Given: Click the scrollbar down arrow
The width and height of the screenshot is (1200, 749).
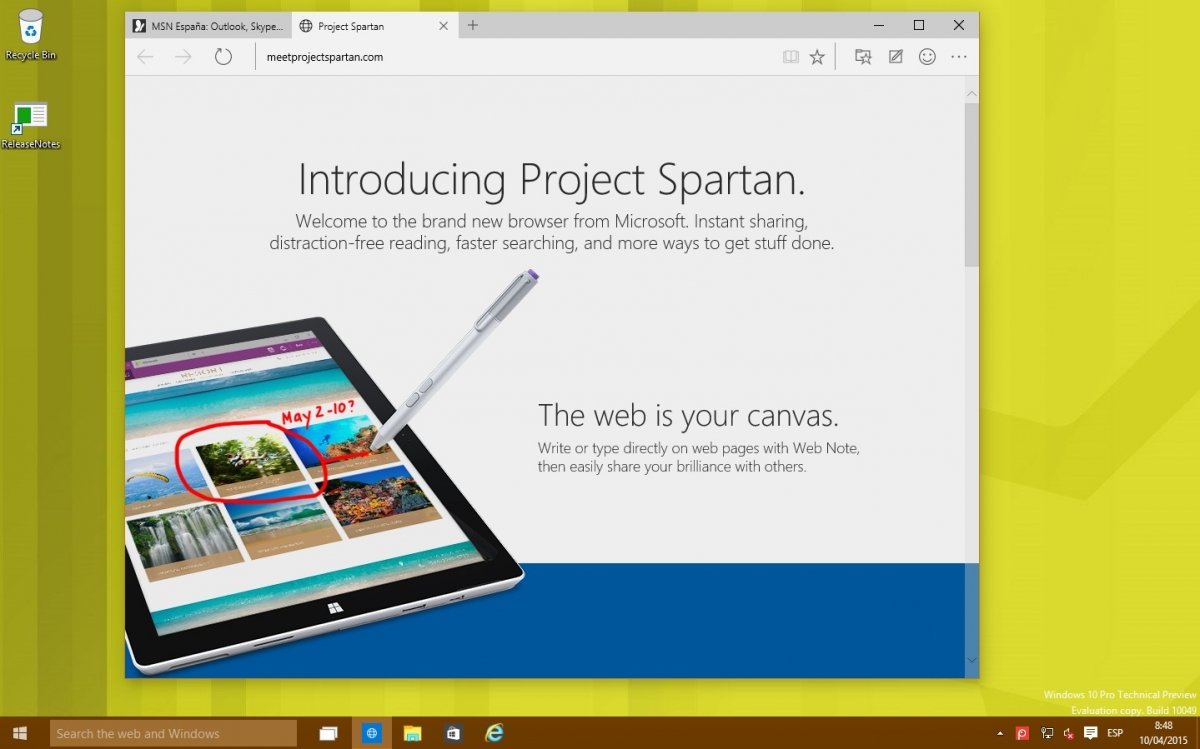Looking at the screenshot, I should point(971,660).
